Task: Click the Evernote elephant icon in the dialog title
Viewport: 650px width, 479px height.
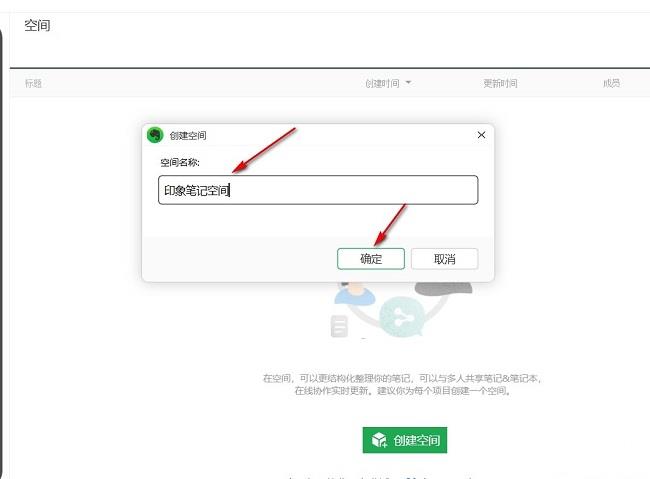Action: click(x=155, y=135)
